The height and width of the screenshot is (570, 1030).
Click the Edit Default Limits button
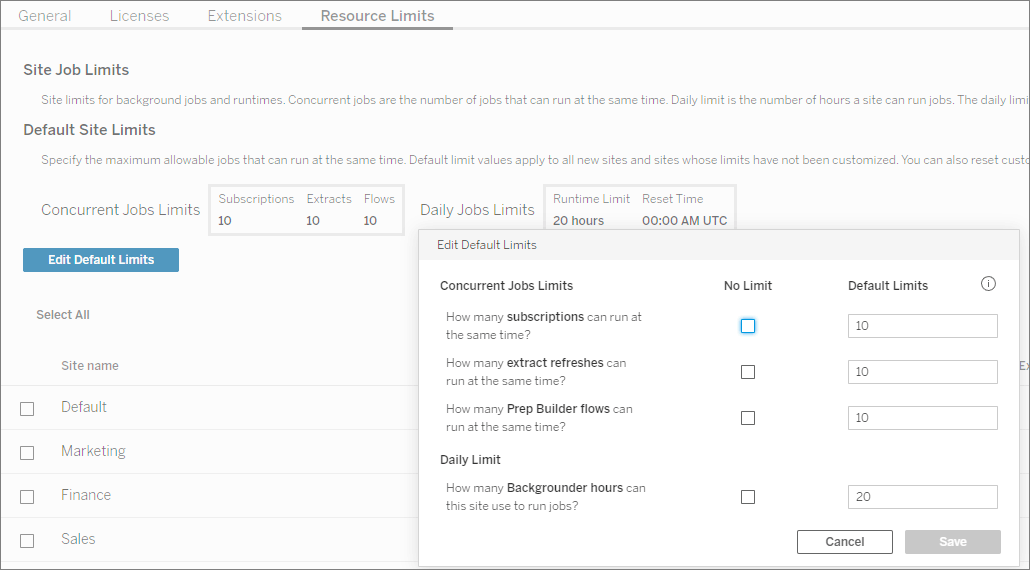point(101,259)
